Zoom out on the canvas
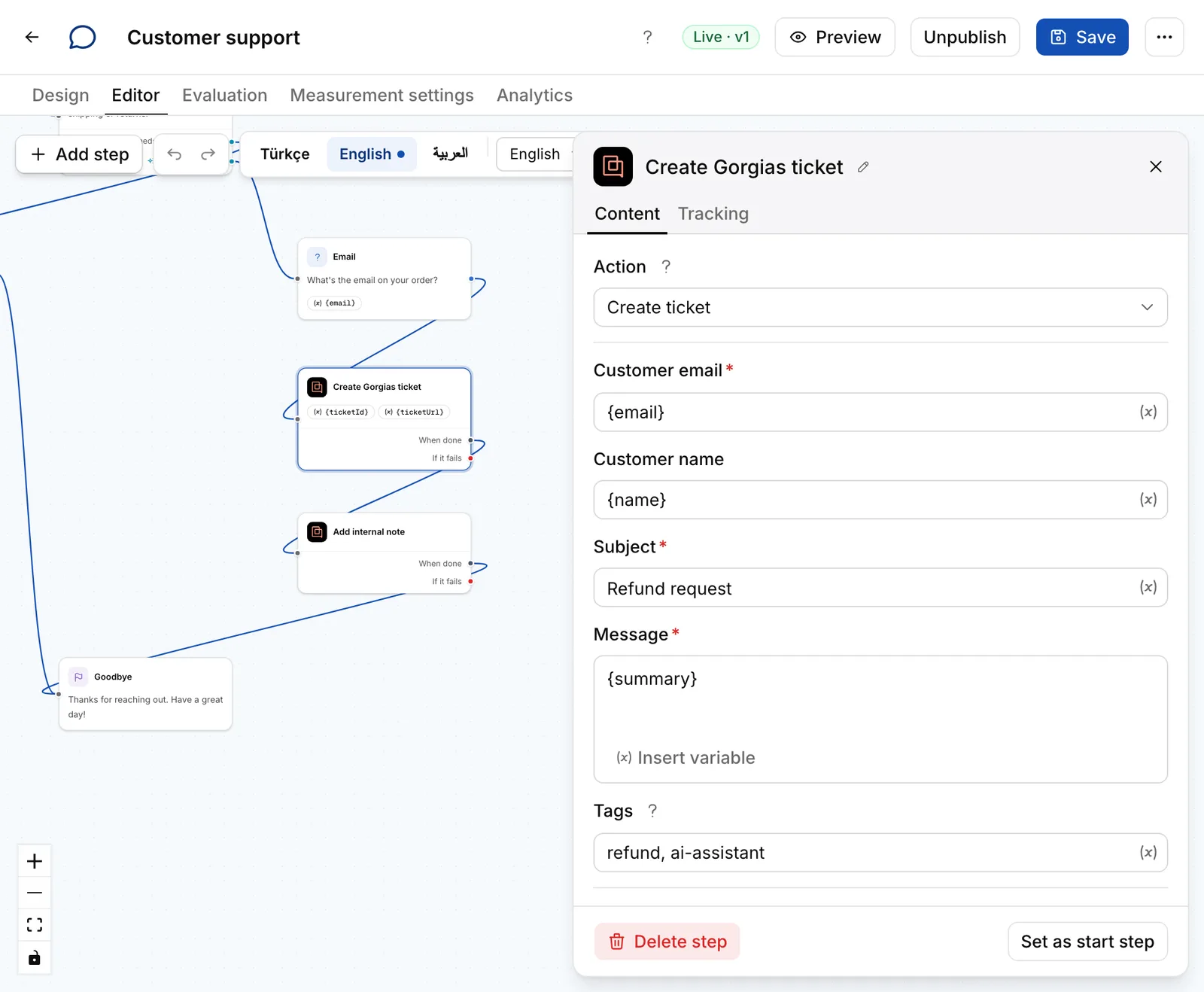The width and height of the screenshot is (1204, 992). click(35, 893)
